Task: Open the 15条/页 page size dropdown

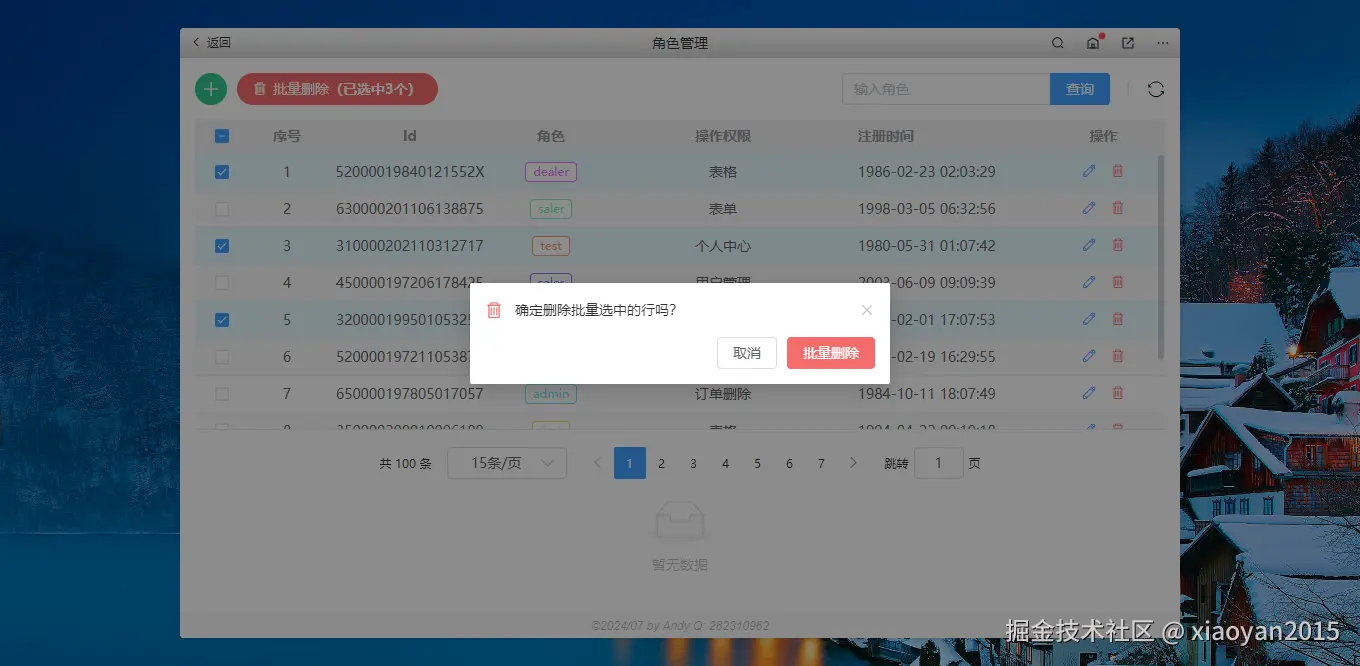Action: 507,462
